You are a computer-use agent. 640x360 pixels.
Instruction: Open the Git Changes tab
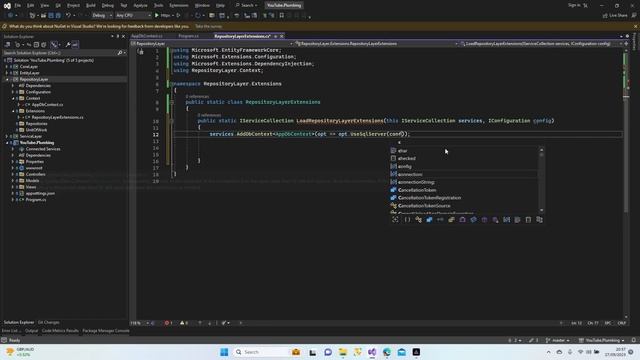[x=49, y=322]
